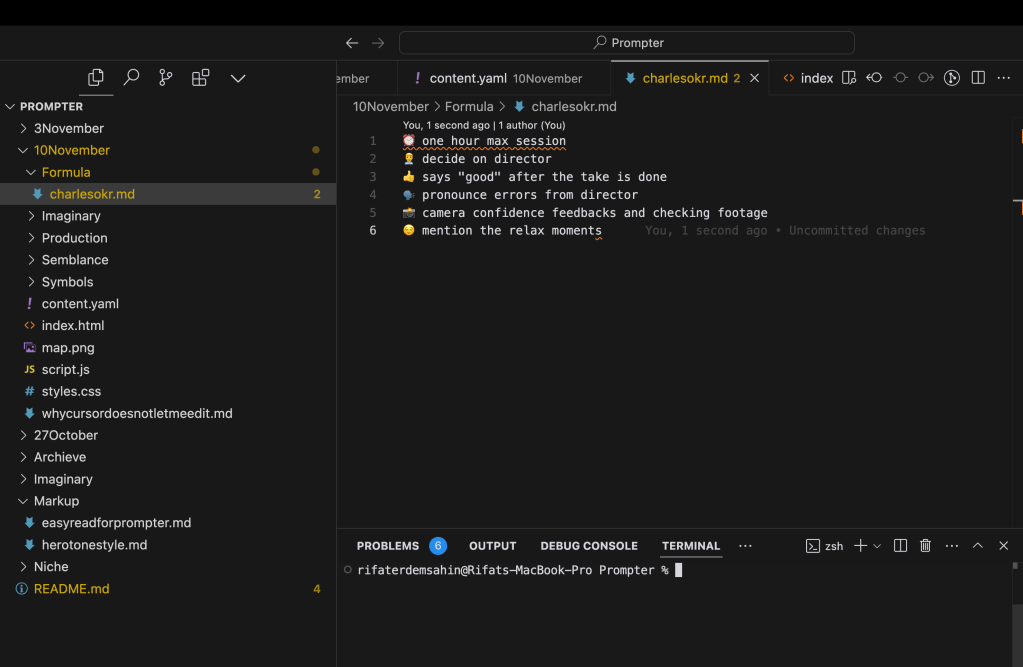Expand the Symbols folder

(x=168, y=282)
